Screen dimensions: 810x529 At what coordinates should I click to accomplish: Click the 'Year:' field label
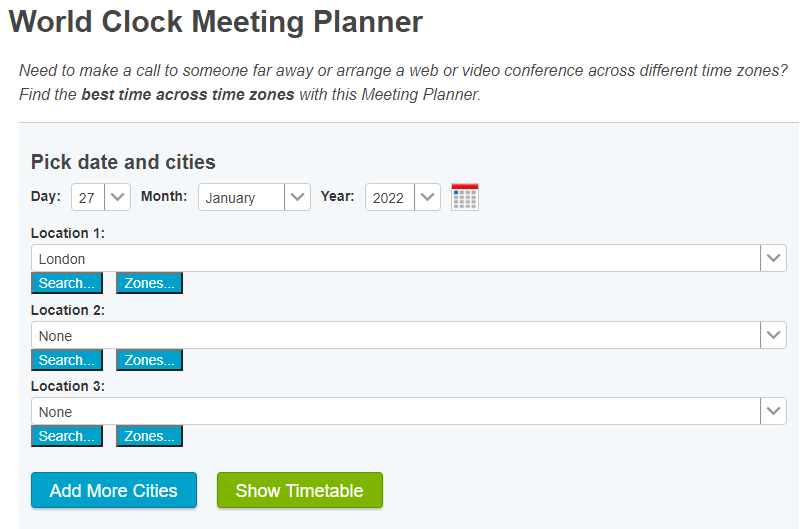(337, 196)
